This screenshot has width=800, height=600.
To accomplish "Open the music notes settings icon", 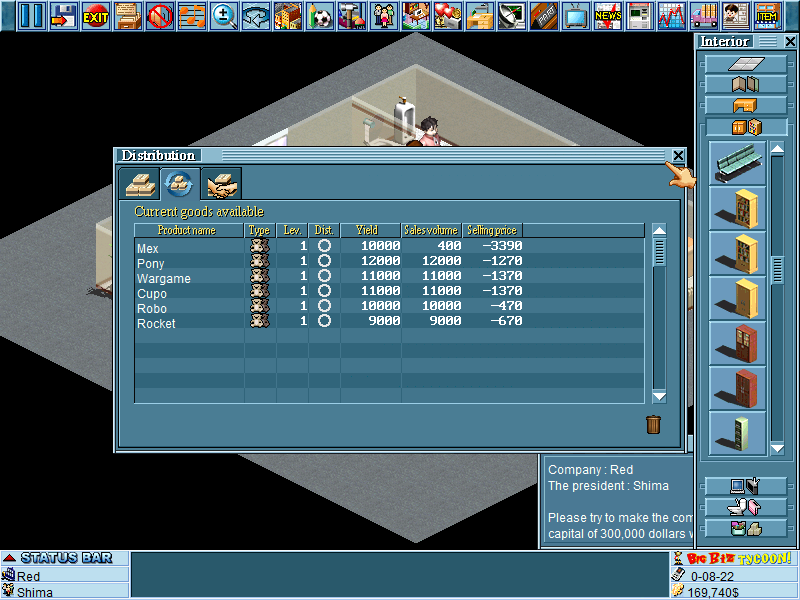I will coord(192,16).
